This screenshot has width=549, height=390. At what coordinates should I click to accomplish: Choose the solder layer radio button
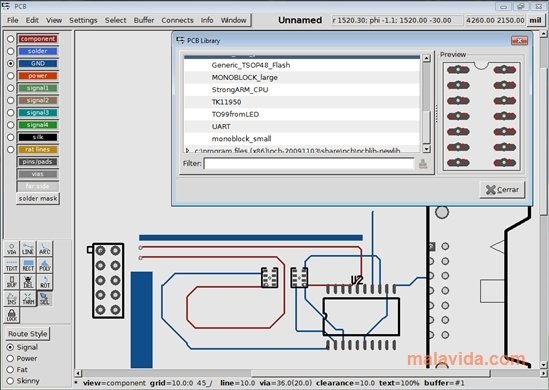[x=11, y=51]
